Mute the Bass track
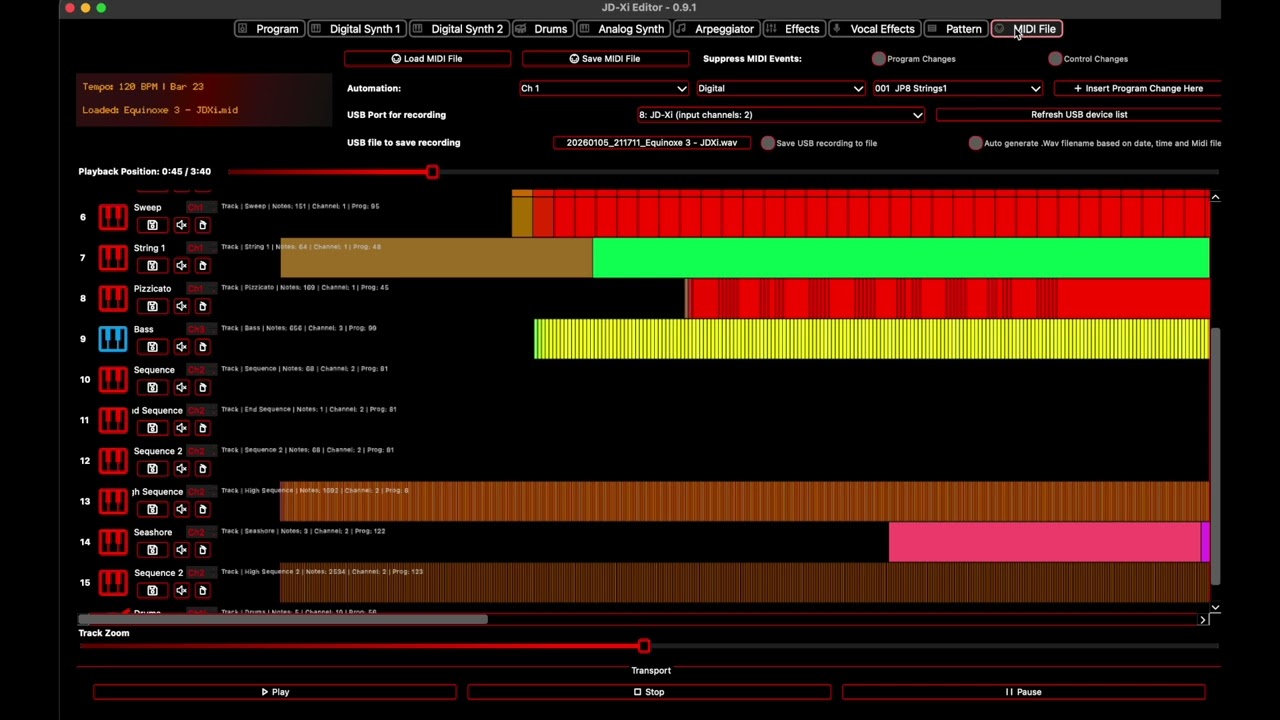Image resolution: width=1280 pixels, height=720 pixels. [181, 346]
